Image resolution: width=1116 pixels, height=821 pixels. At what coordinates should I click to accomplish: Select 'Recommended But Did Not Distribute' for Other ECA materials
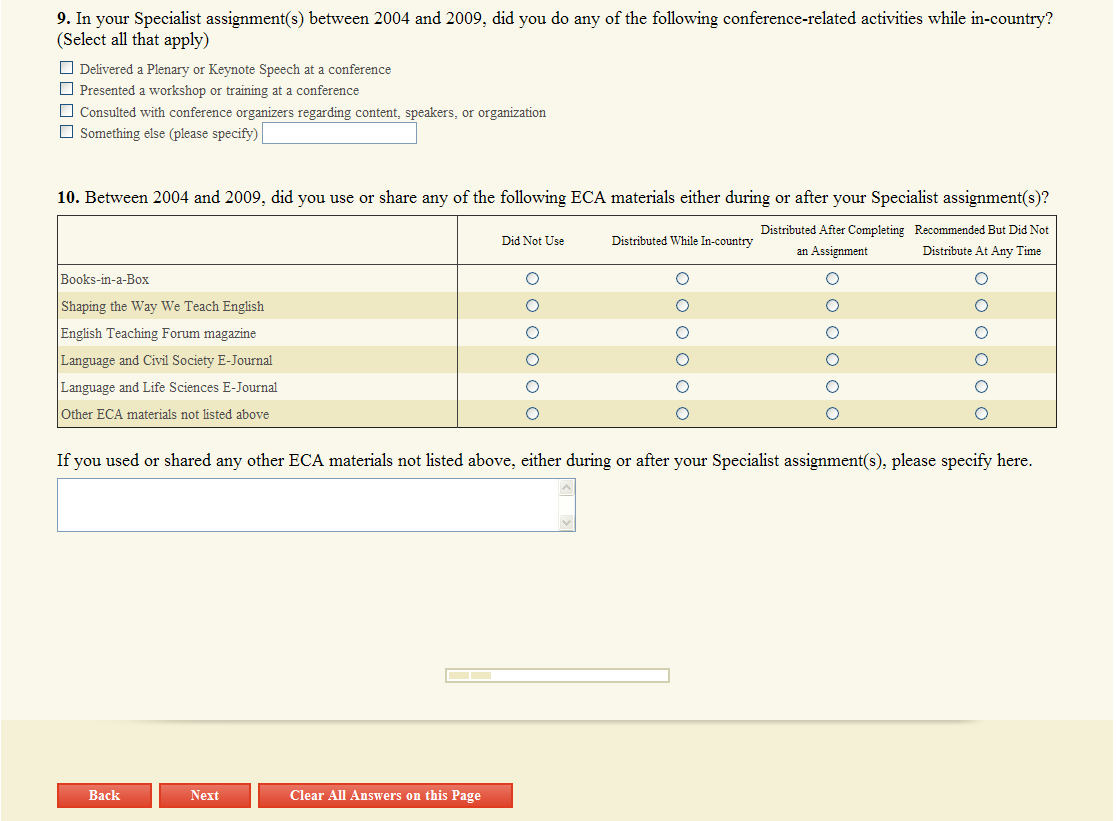(981, 414)
